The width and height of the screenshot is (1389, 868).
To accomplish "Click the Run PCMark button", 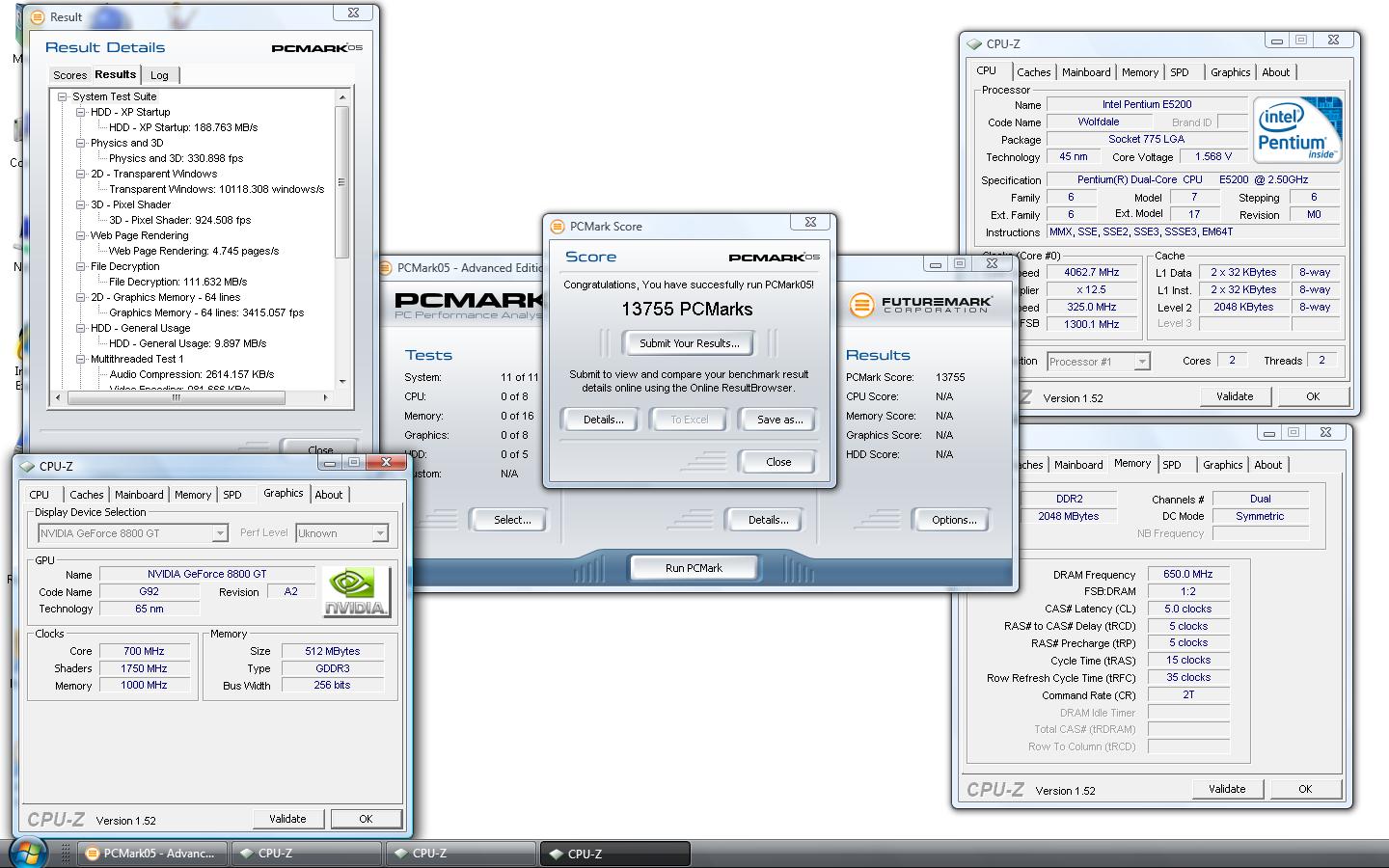I will (694, 568).
